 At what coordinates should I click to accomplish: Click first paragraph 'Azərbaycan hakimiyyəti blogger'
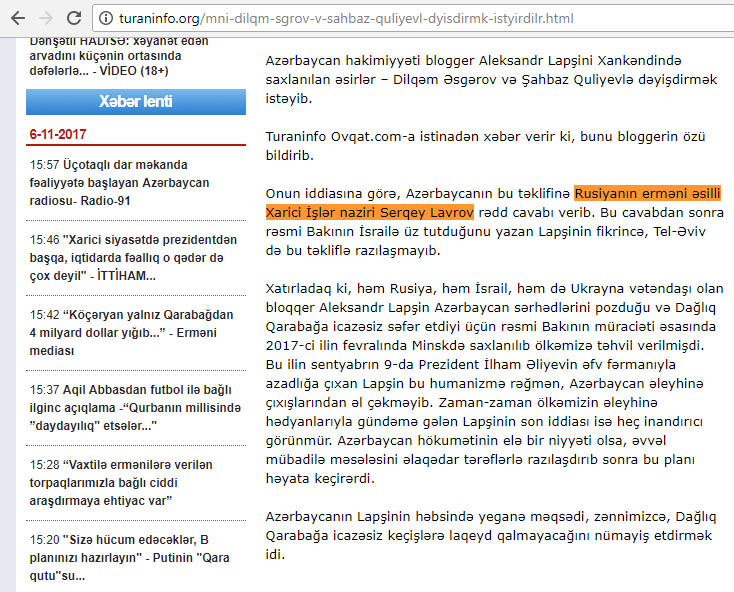[491, 80]
